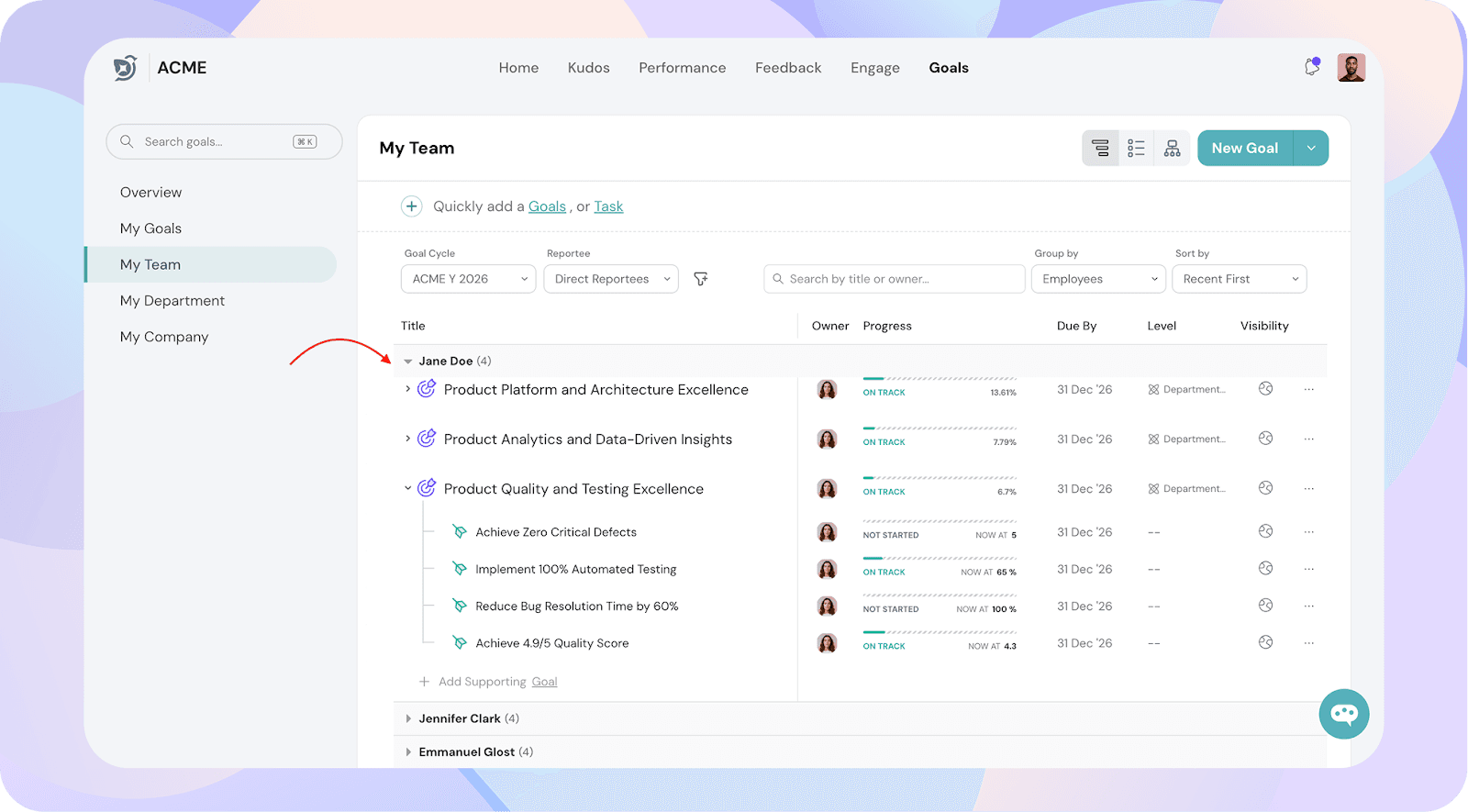Click department level icon for Product Analytics row
1468x812 pixels.
[x=1153, y=439]
